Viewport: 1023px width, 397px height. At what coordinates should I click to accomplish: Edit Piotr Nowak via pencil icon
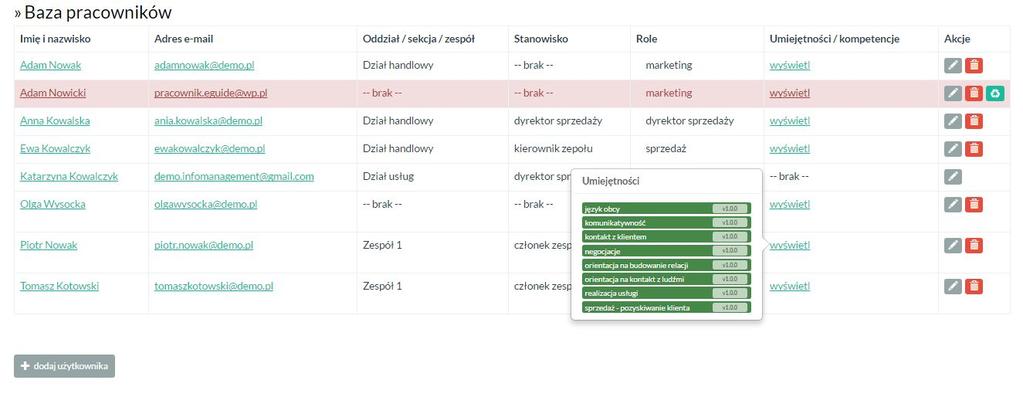tap(953, 245)
